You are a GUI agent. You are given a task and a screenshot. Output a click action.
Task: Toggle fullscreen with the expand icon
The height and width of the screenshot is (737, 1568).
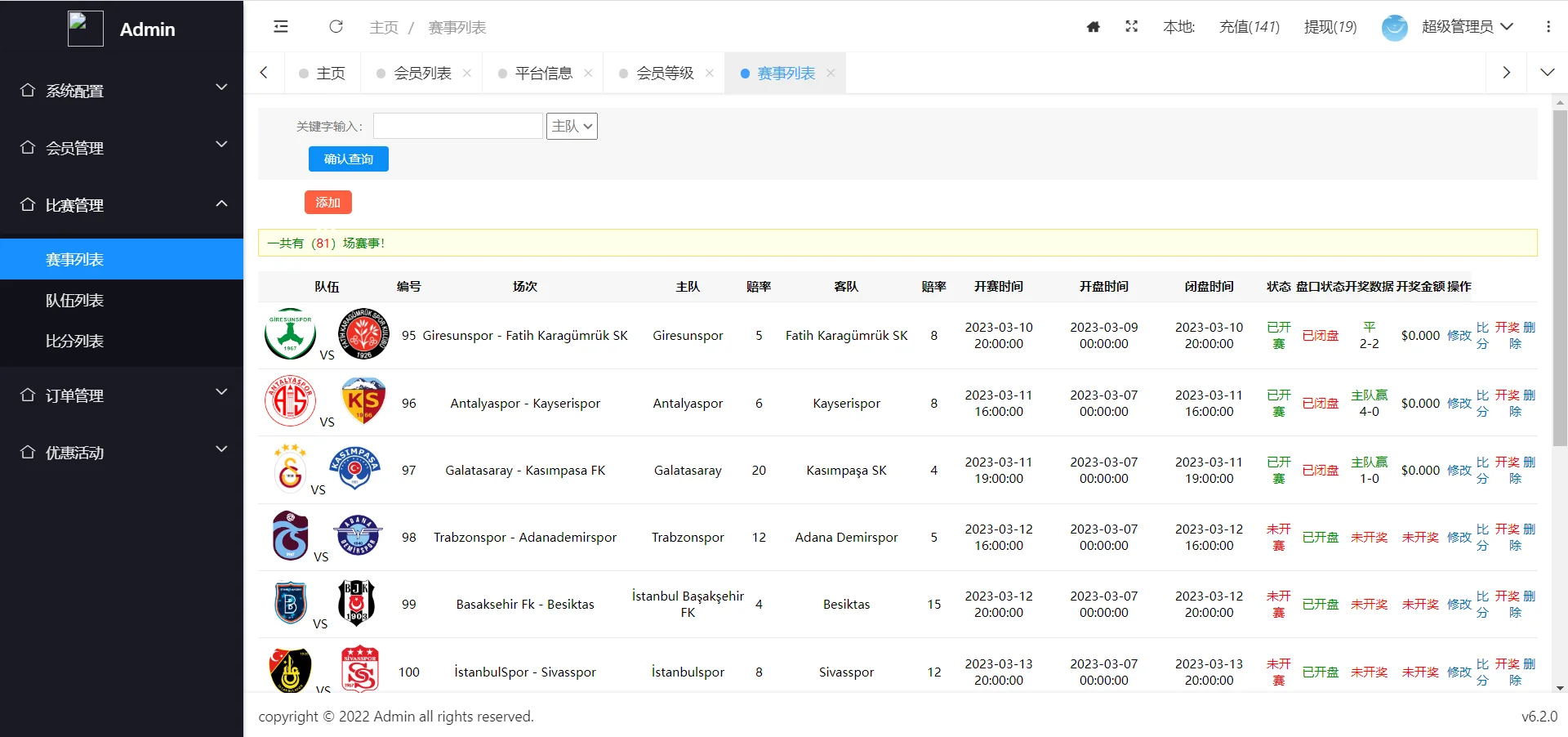click(x=1131, y=27)
